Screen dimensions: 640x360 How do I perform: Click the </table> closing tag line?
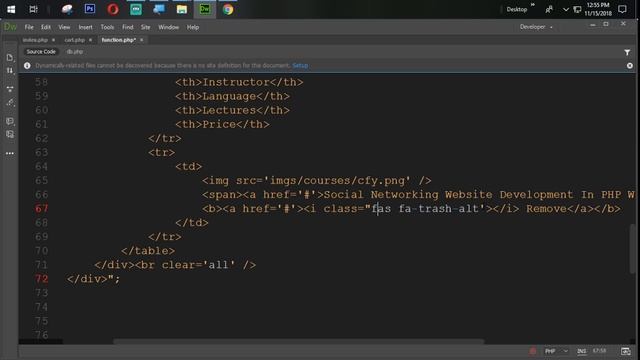(x=148, y=251)
